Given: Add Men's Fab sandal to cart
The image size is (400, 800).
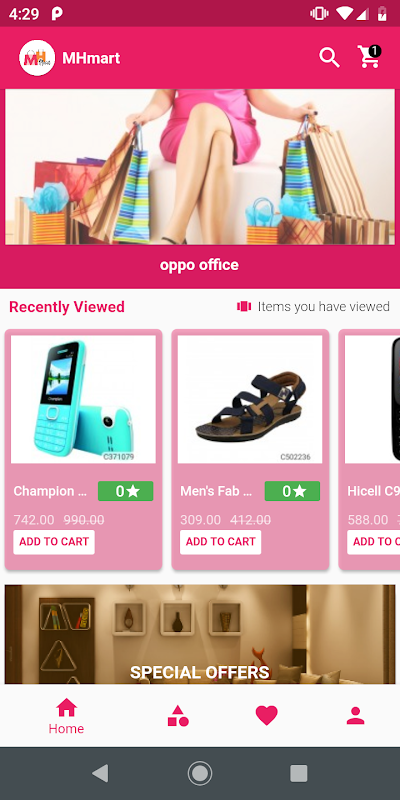Looking at the screenshot, I should 220,542.
